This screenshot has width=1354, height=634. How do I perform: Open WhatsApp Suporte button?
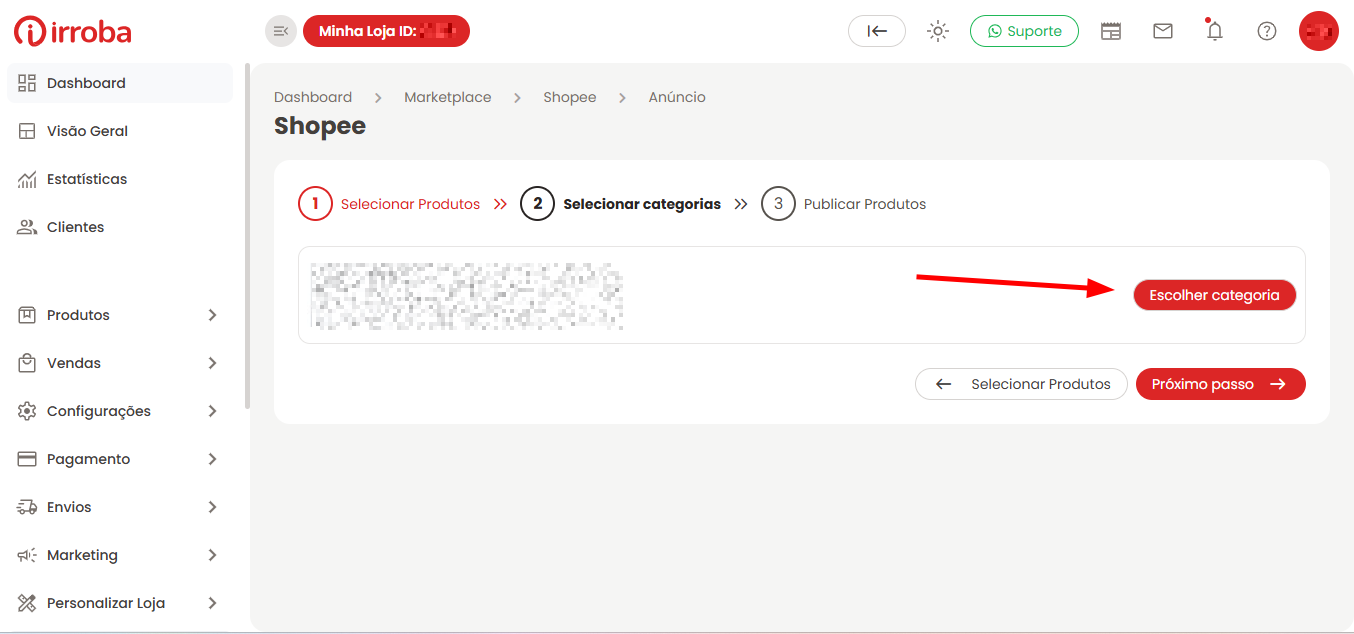pyautogui.click(x=1024, y=31)
